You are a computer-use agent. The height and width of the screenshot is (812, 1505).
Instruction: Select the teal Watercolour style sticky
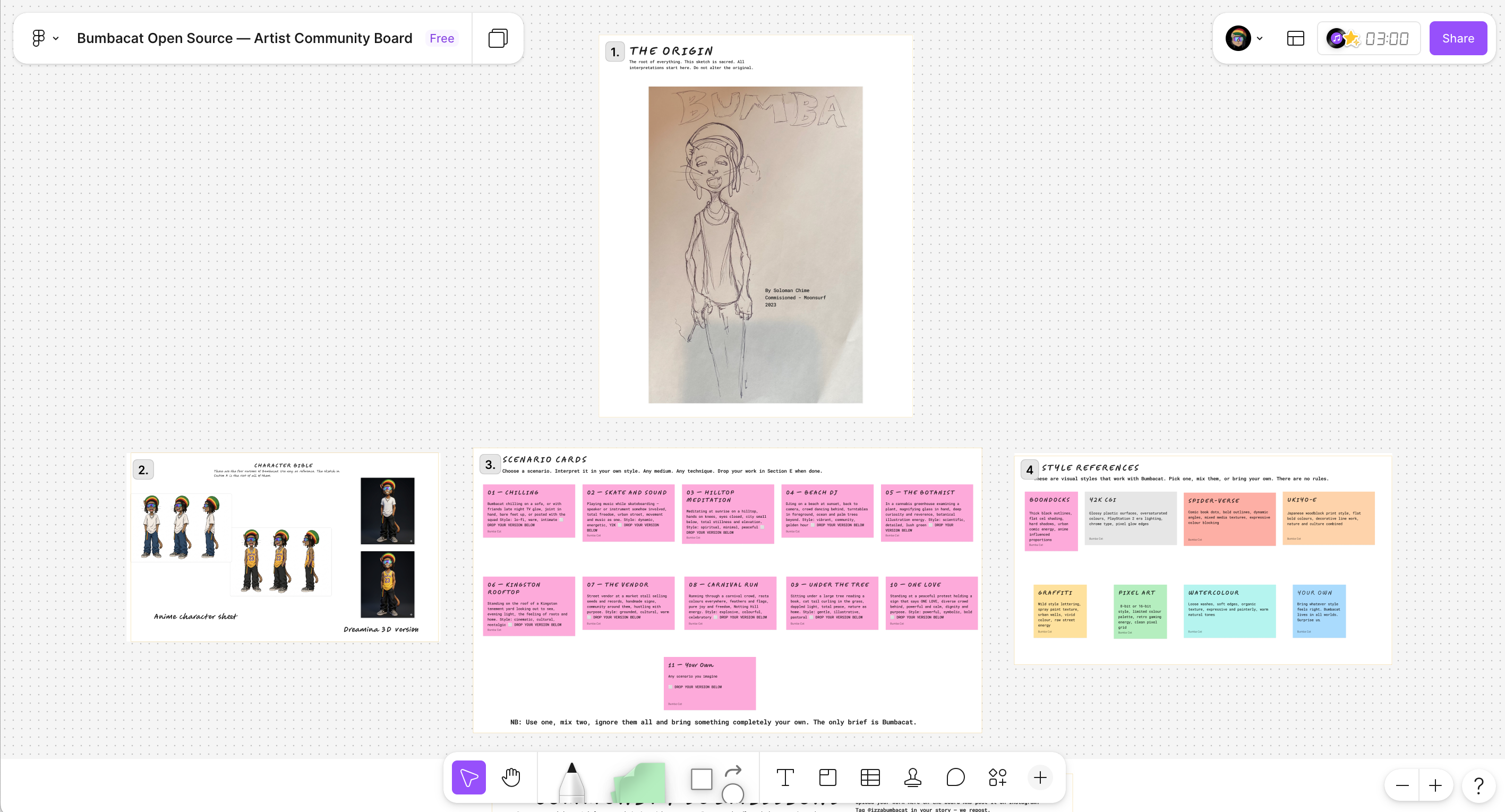pyautogui.click(x=1229, y=611)
